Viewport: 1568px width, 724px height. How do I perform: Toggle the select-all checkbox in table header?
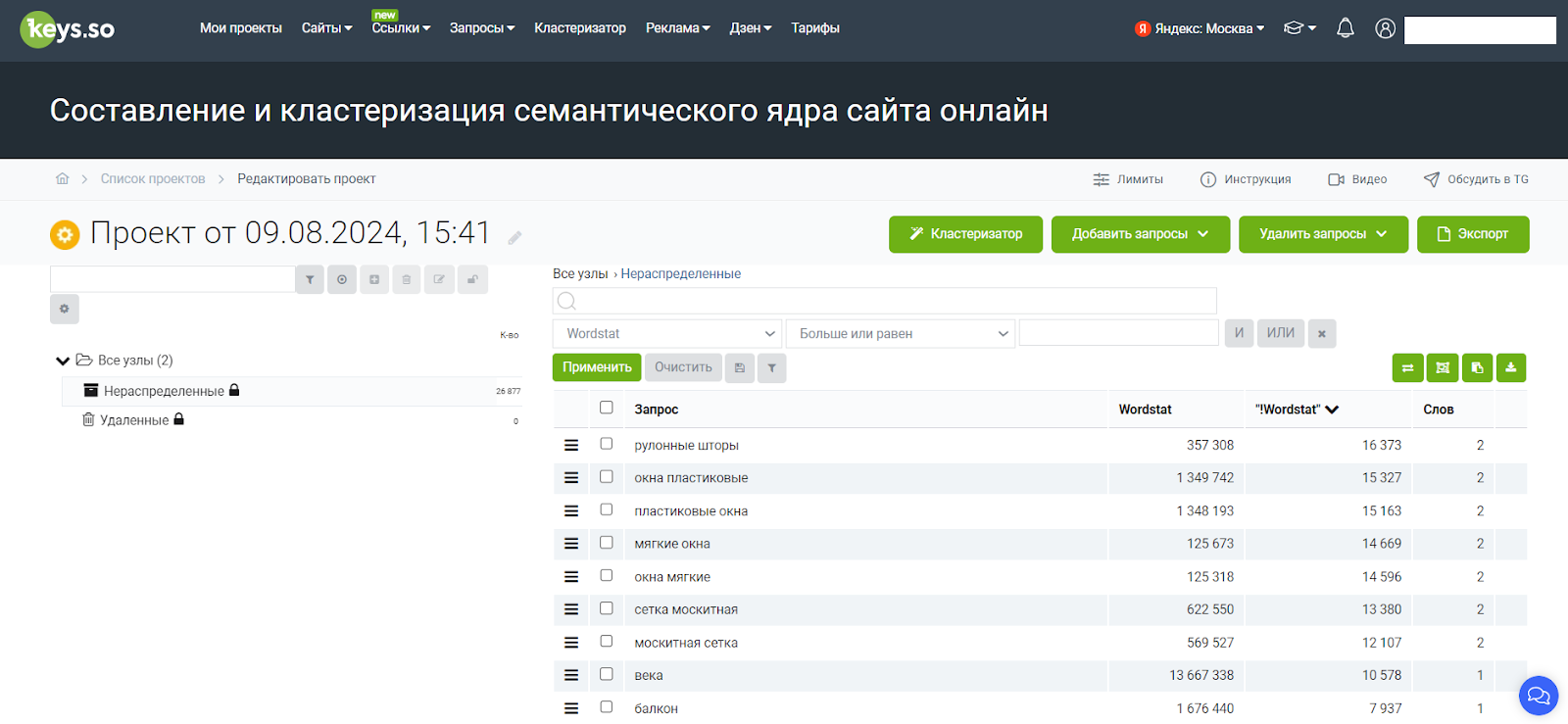coord(607,408)
